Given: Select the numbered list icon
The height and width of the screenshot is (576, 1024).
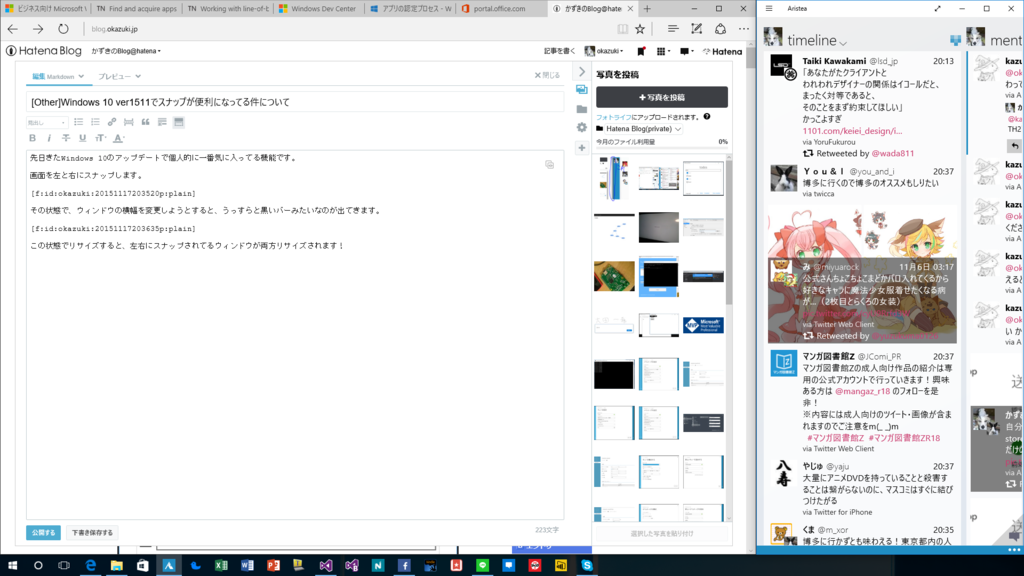Looking at the screenshot, I should (95, 122).
